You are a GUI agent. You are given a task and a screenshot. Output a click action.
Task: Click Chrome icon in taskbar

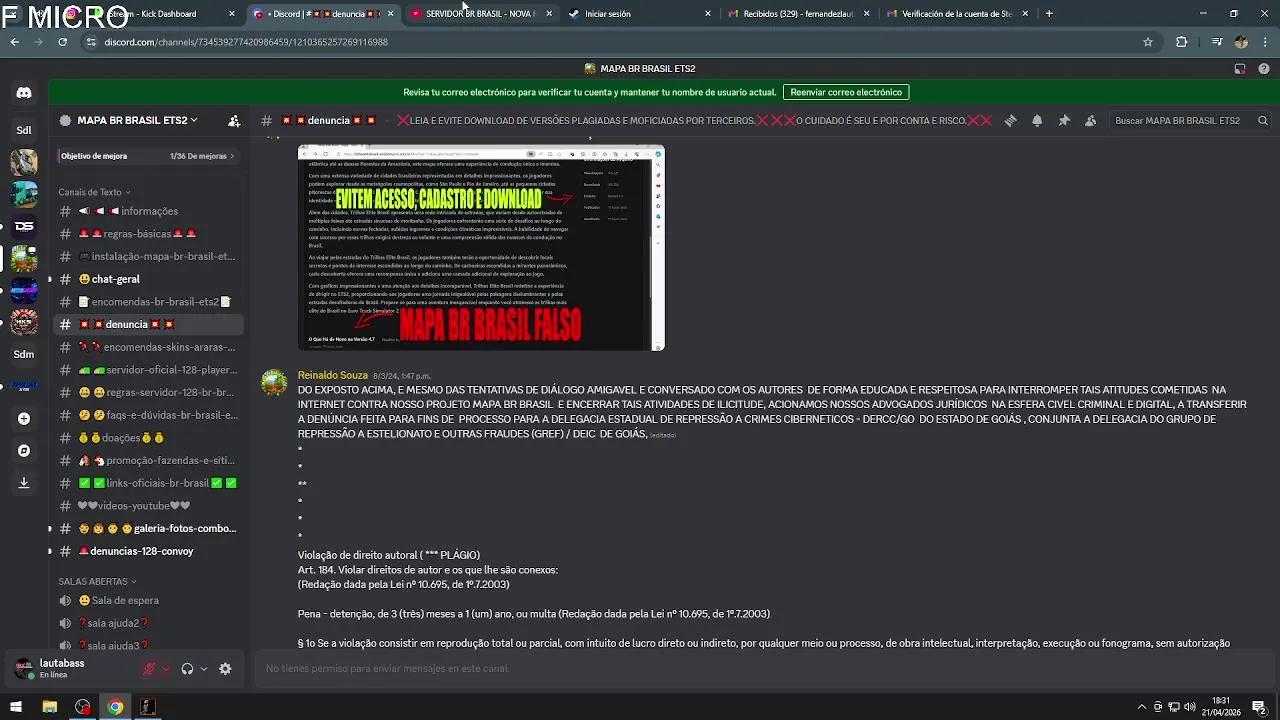[115, 707]
